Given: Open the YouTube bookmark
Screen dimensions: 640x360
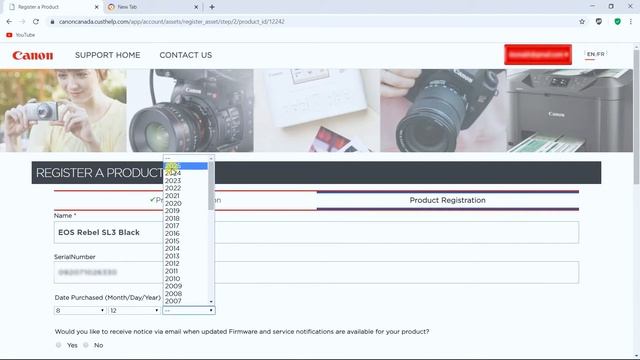Looking at the screenshot, I should (x=20, y=35).
